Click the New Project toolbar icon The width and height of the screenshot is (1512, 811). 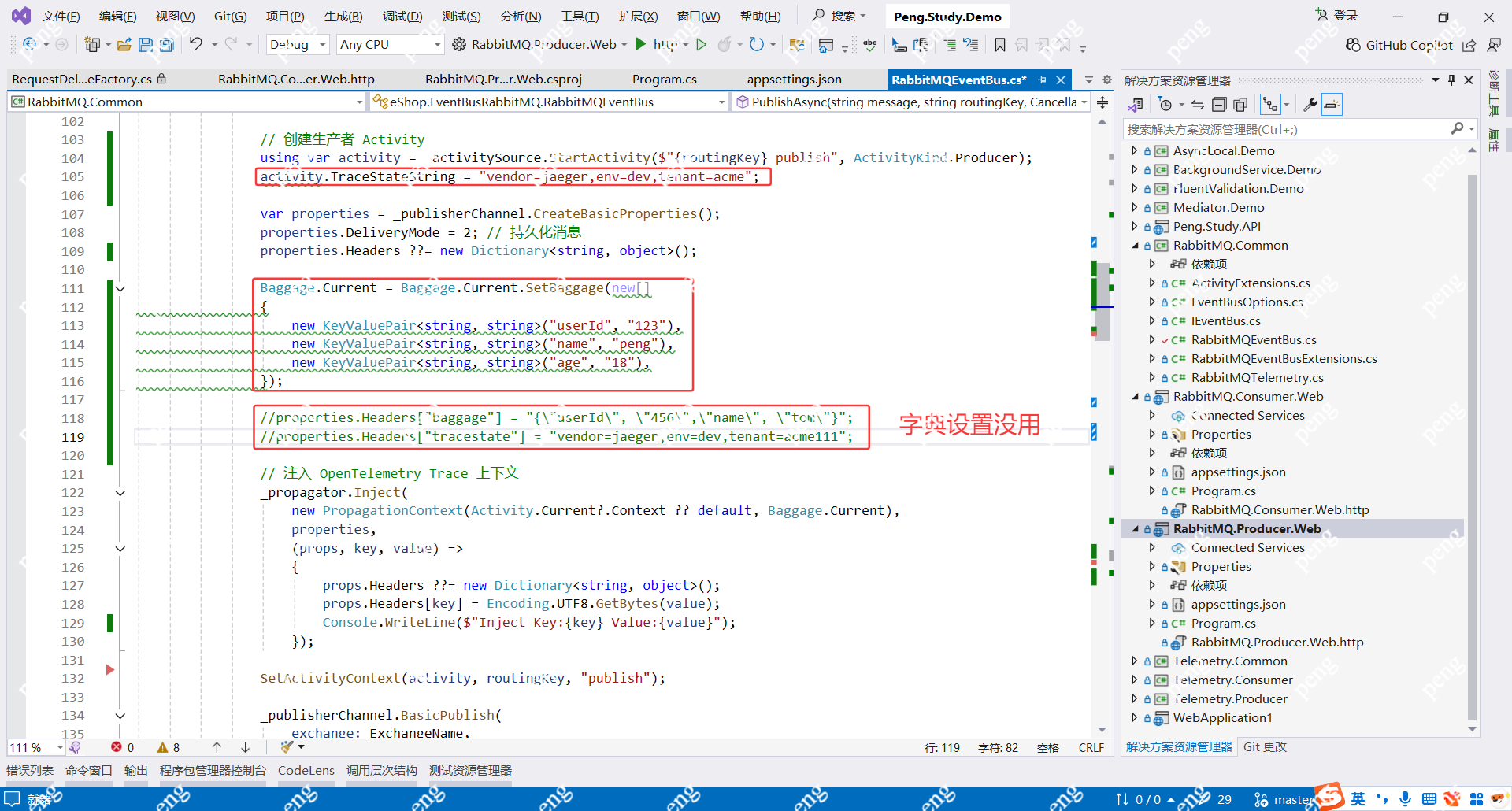point(92,45)
